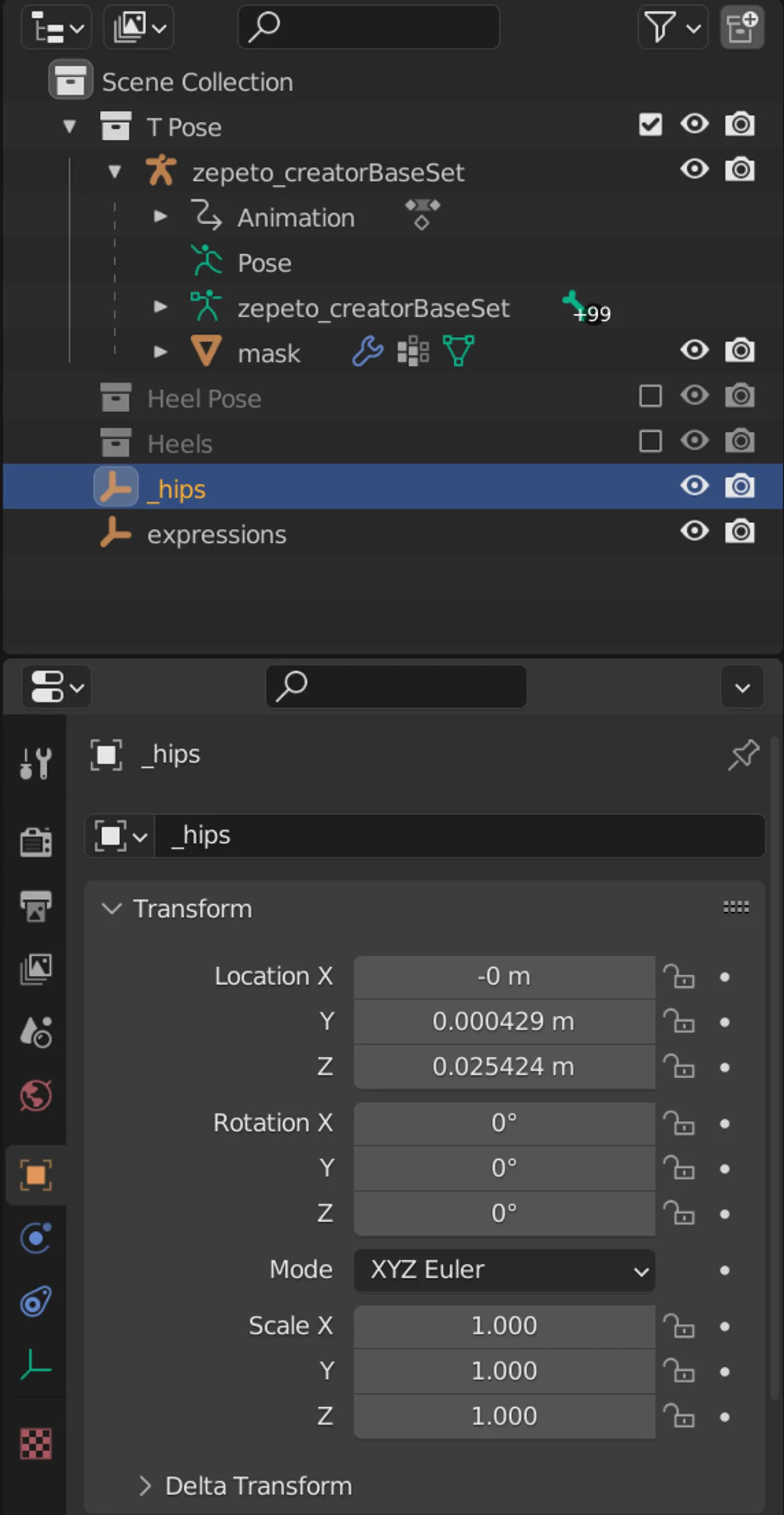The width and height of the screenshot is (784, 1515).
Task: Click the New Collection icon in outliner header
Action: coord(742,28)
